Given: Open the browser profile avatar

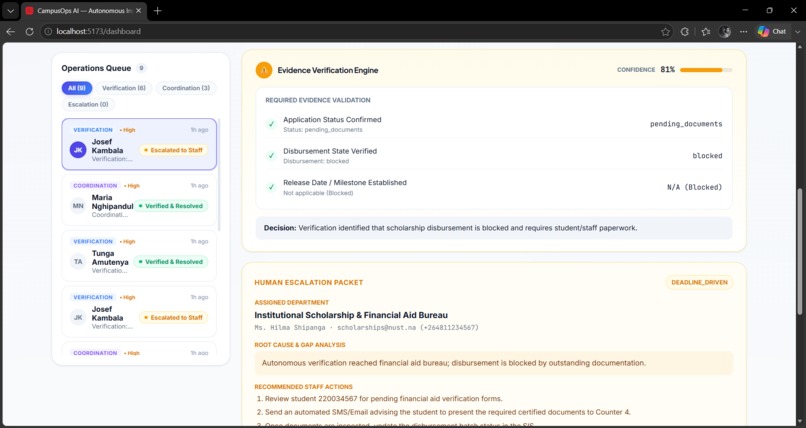Looking at the screenshot, I should 725,31.
